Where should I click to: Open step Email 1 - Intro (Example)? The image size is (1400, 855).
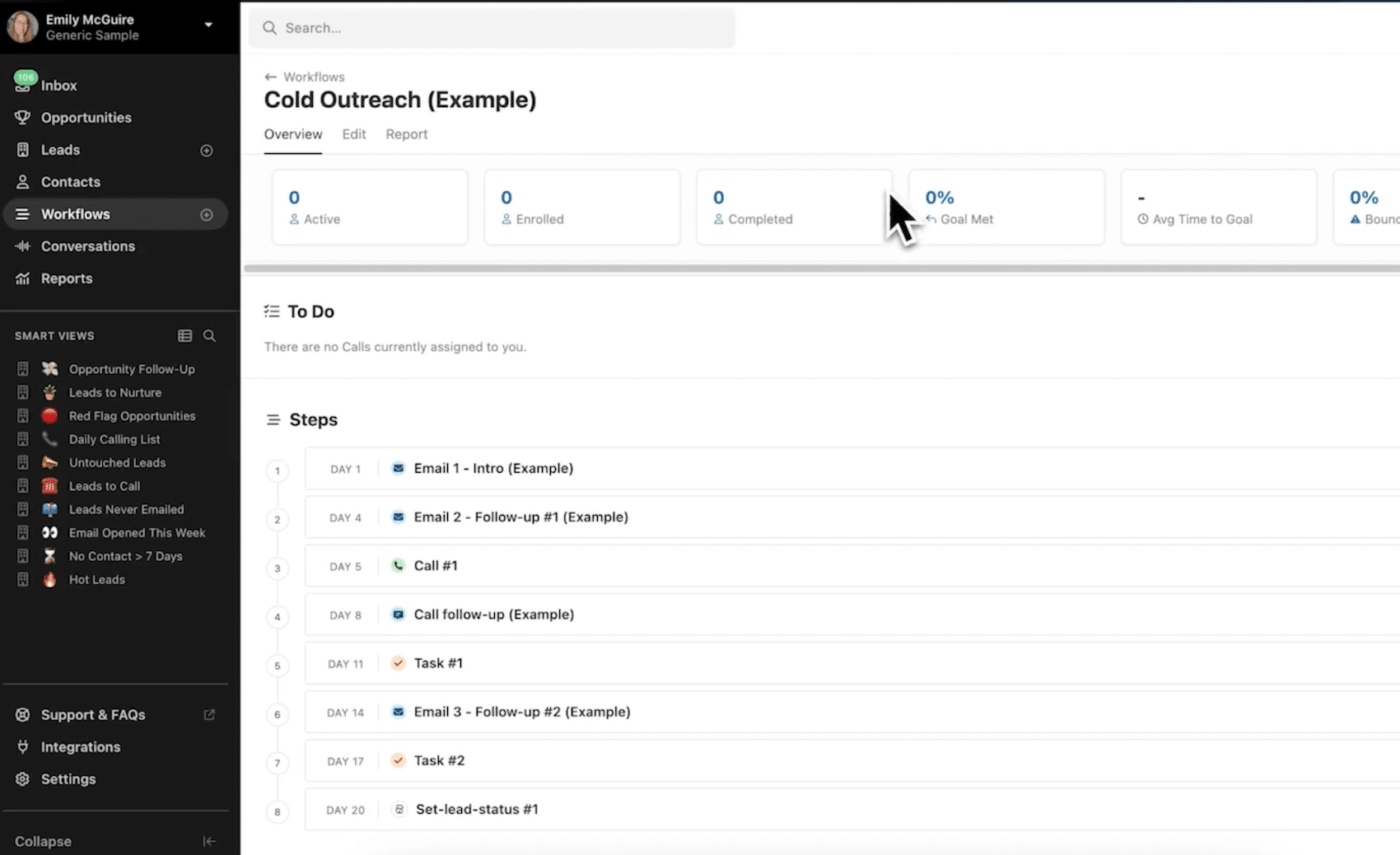[852, 469]
